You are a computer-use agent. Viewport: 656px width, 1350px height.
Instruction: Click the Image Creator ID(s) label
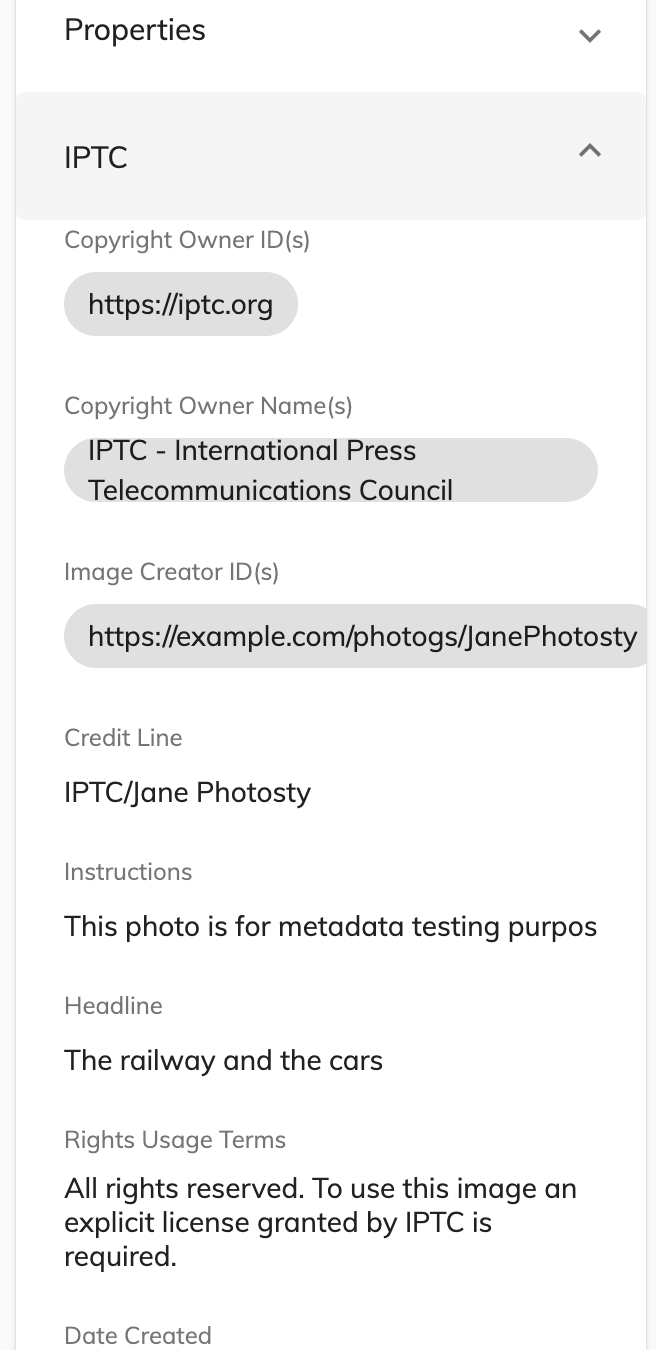[171, 571]
